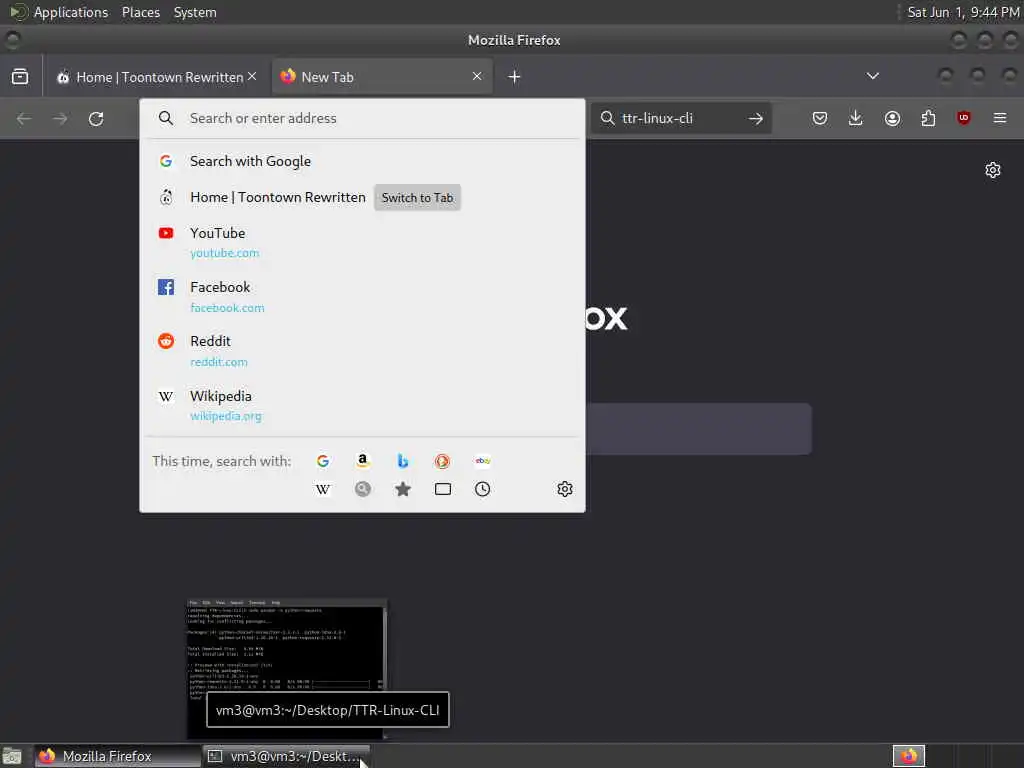This screenshot has height=768, width=1024.
Task: Click the workspace switcher Firefox icon
Action: (909, 756)
